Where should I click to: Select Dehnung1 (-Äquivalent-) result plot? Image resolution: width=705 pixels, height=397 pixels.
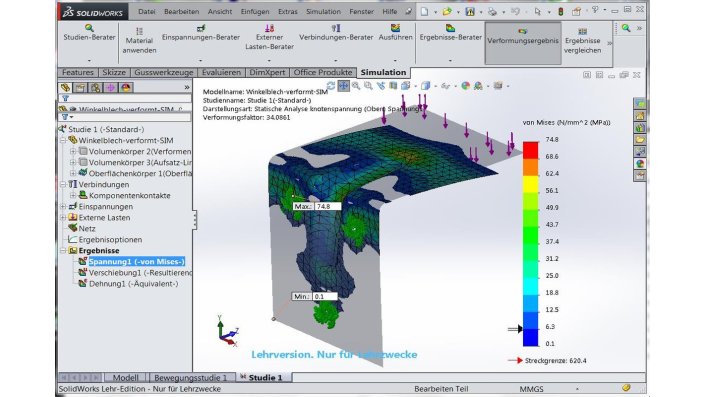[134, 284]
